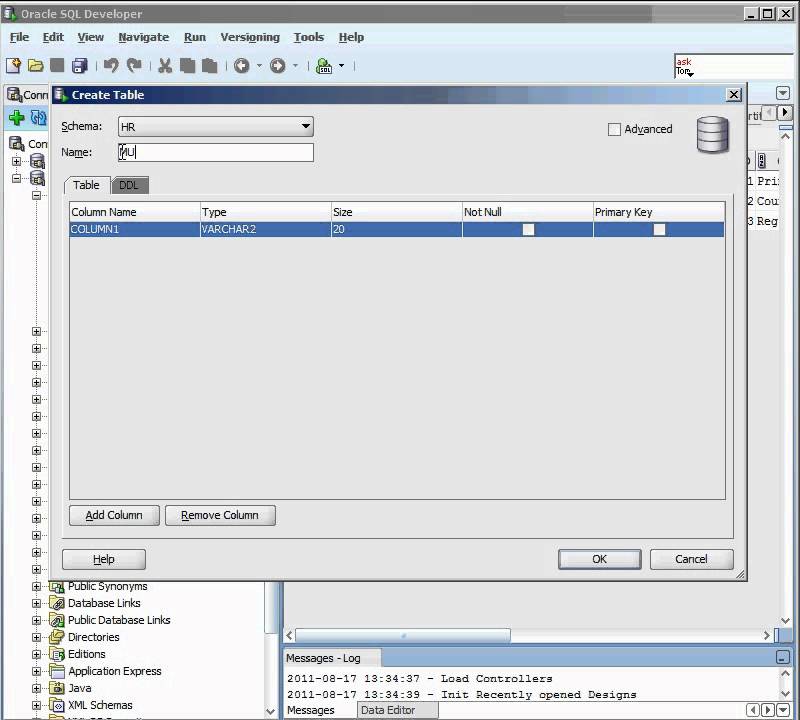Image resolution: width=800 pixels, height=720 pixels.
Task: Click the Copy toolbar icon
Action: (187, 65)
